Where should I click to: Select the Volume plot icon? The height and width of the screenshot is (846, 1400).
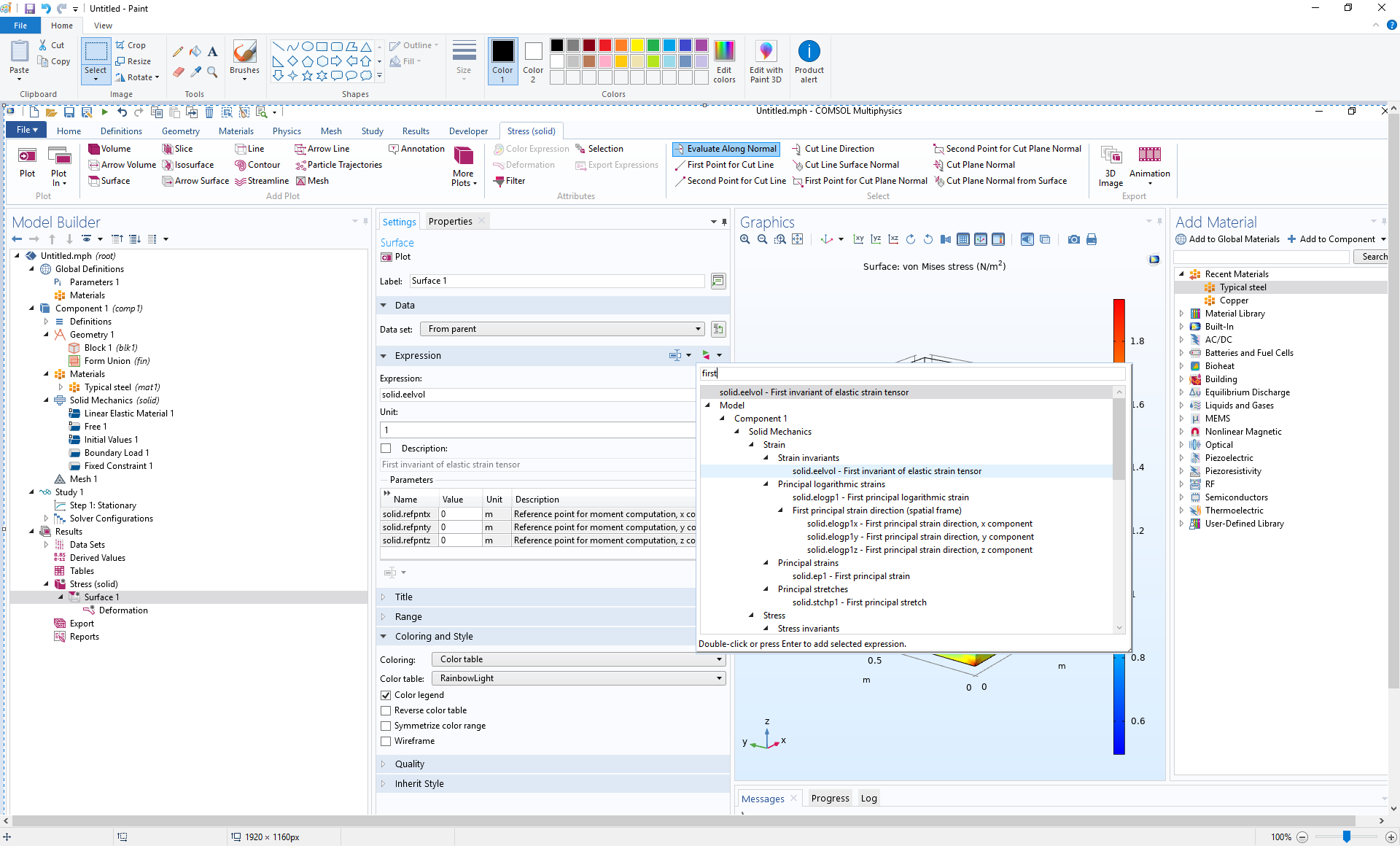94,149
